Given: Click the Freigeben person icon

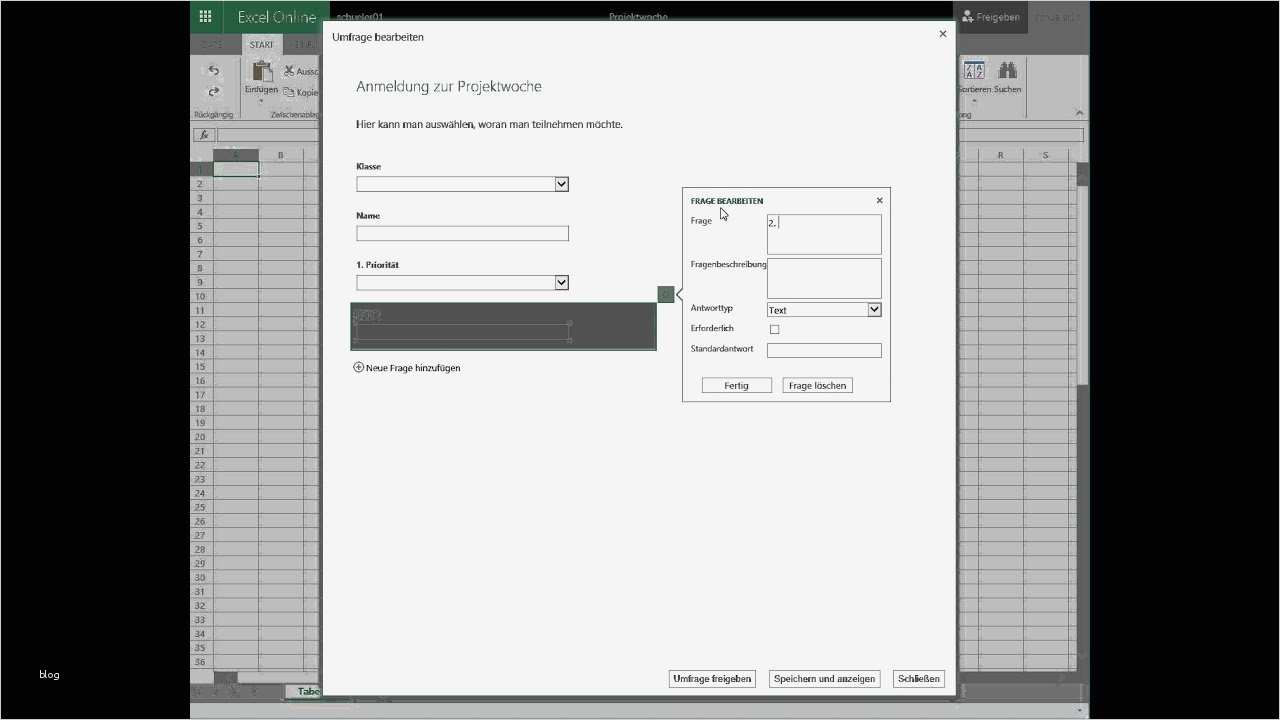Looking at the screenshot, I should click(966, 17).
